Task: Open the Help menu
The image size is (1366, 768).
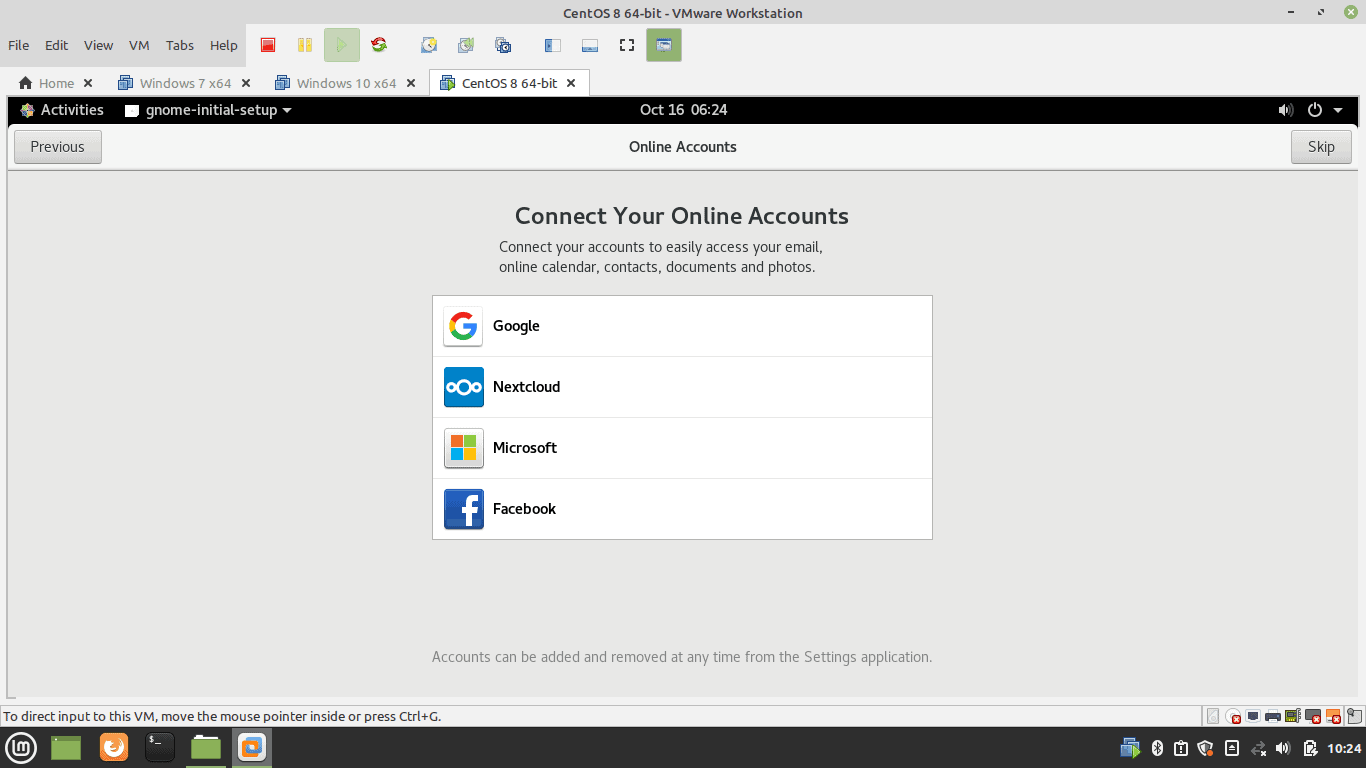Action: click(224, 45)
